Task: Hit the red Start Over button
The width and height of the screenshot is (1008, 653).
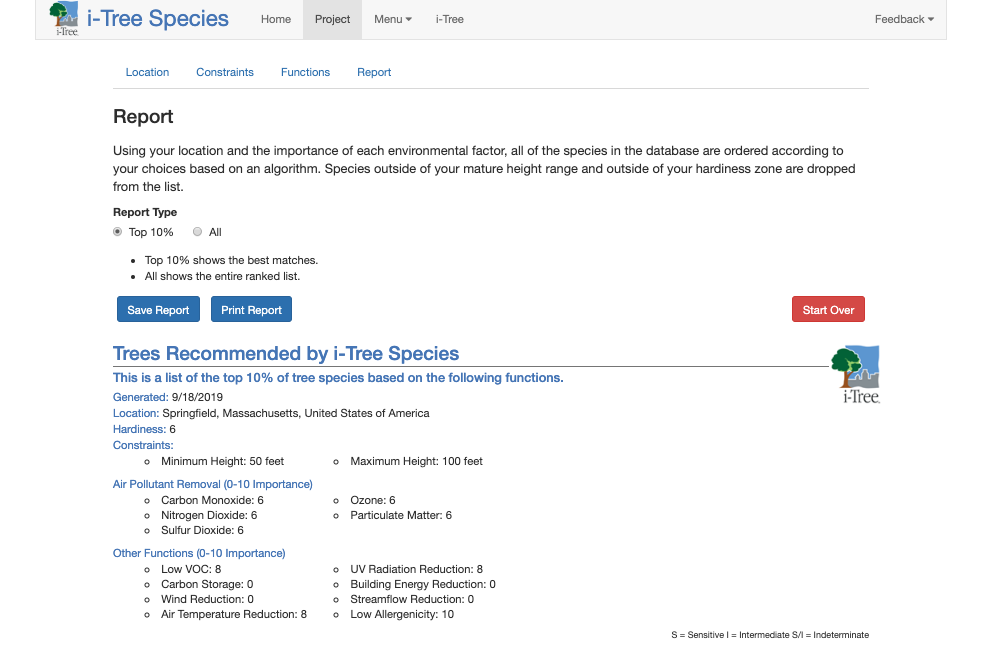Action: point(827,310)
